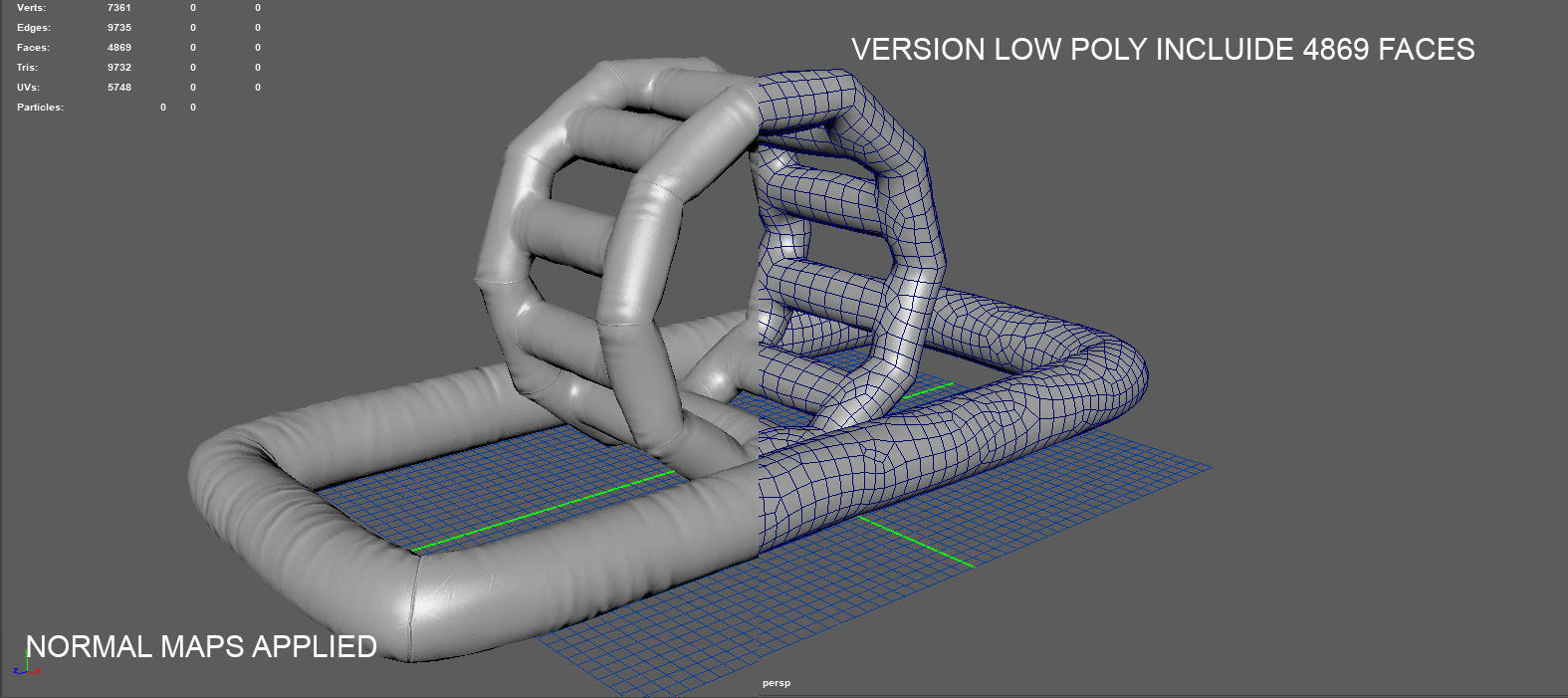Click the persp camera name label
This screenshot has width=1568, height=698.
776,683
